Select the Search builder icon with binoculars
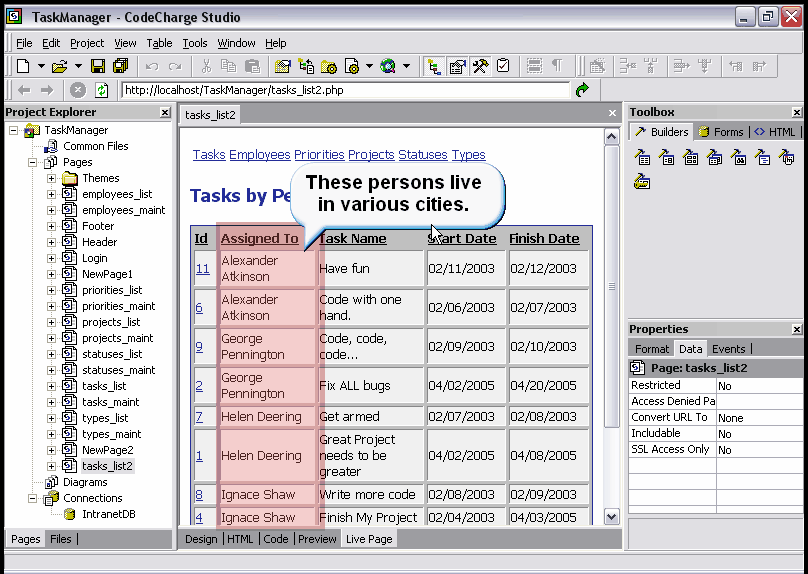This screenshot has height=574, width=808. coord(739,157)
